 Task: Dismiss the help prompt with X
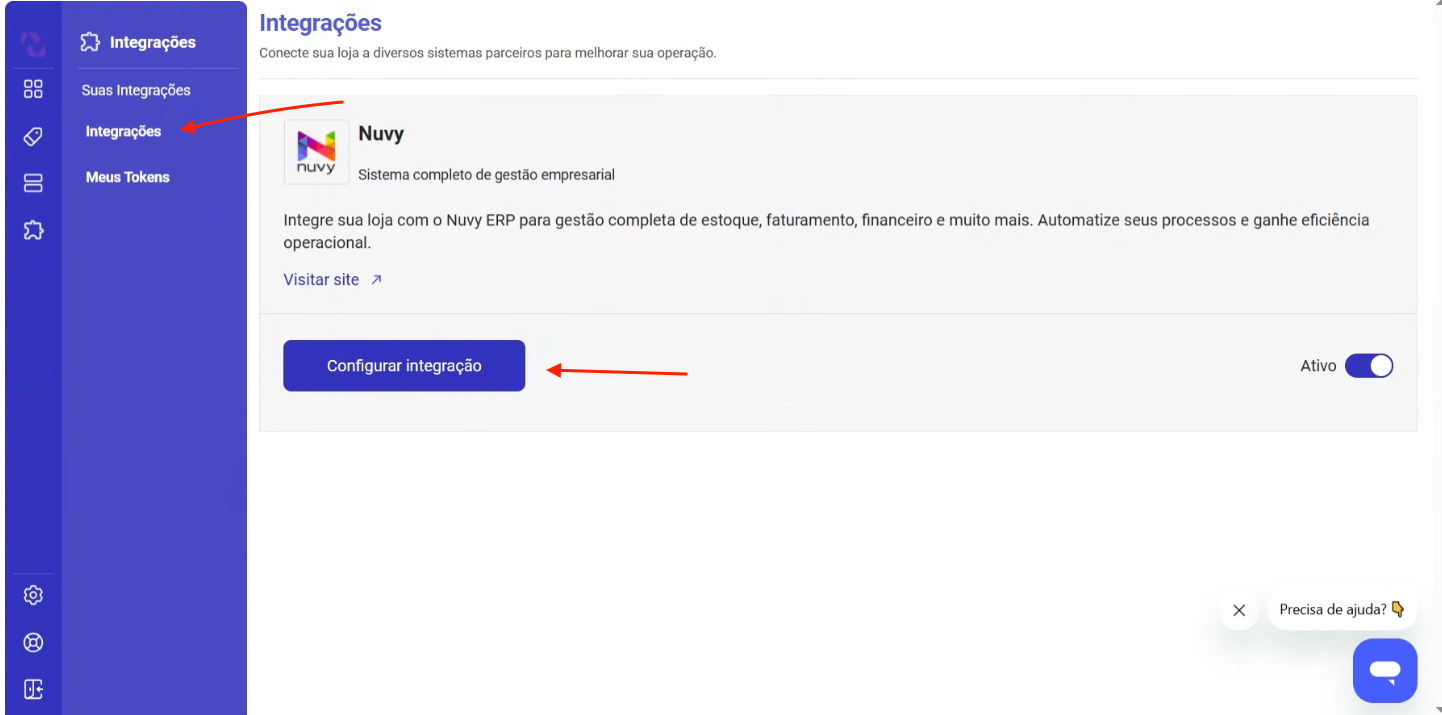click(x=1239, y=610)
